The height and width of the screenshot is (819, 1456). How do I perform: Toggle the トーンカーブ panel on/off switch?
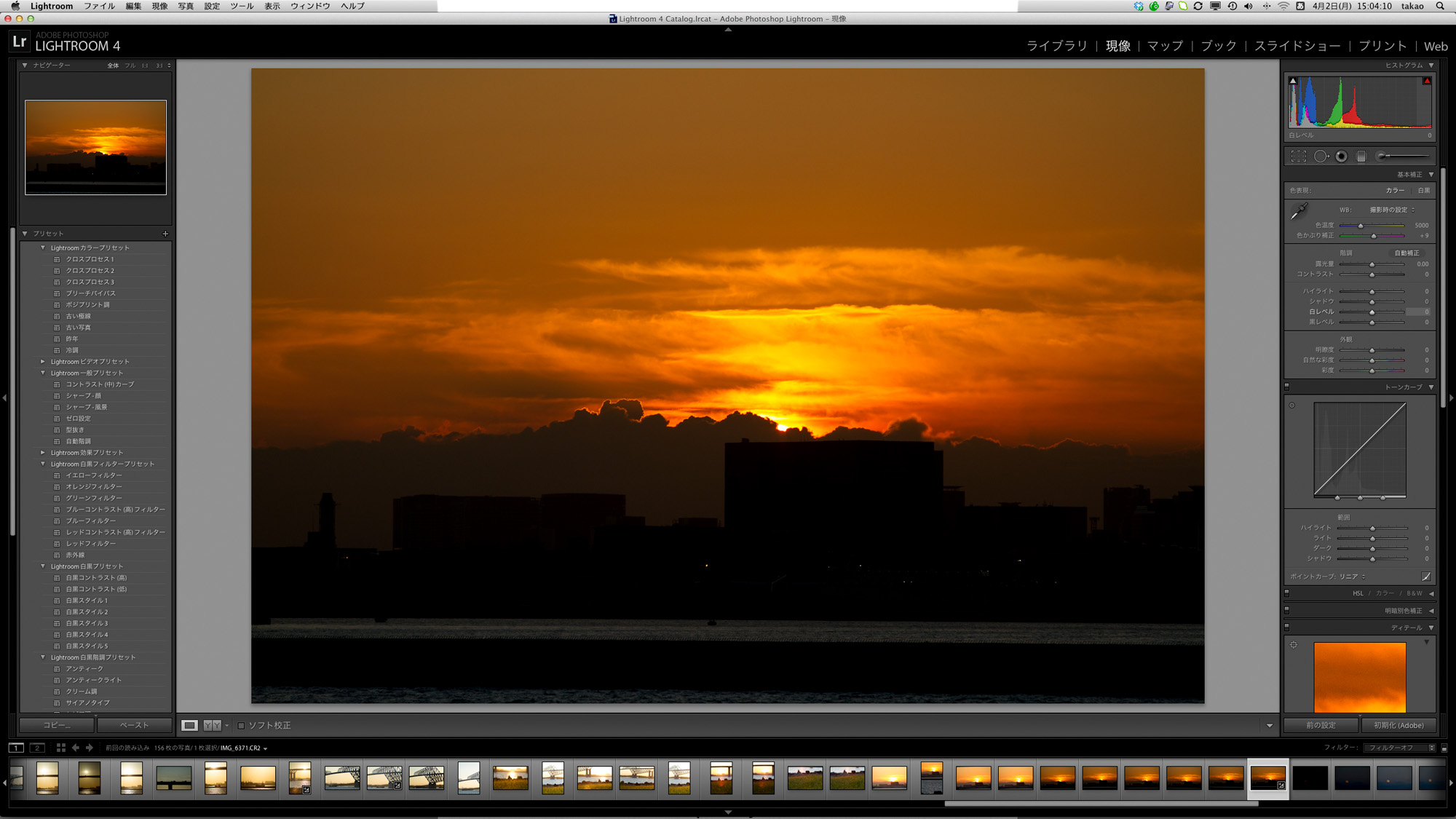tap(1287, 387)
